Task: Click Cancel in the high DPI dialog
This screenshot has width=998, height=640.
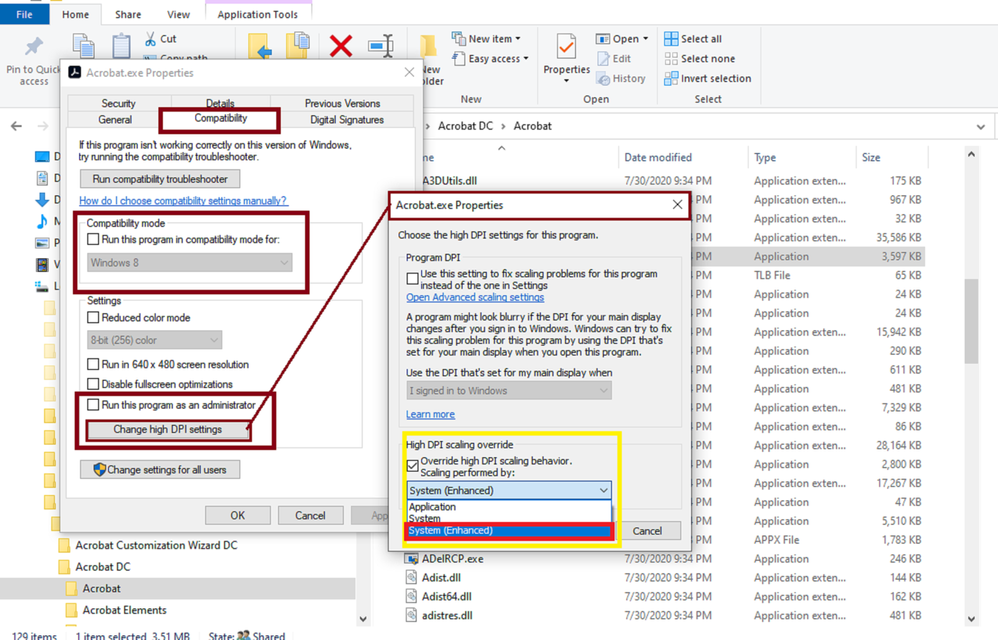Action: [647, 531]
